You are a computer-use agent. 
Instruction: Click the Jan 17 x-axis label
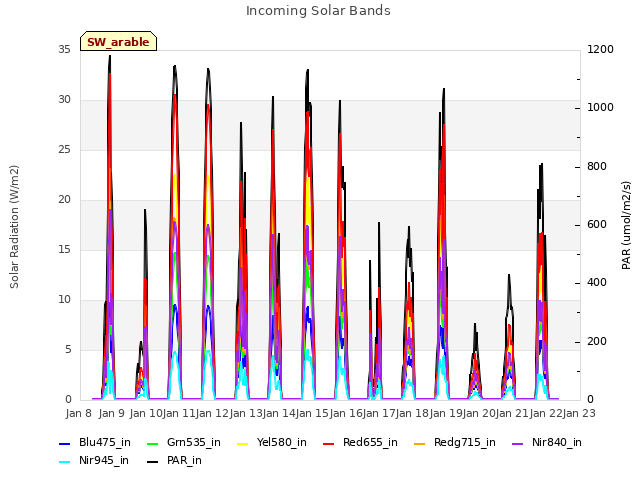[x=379, y=413]
